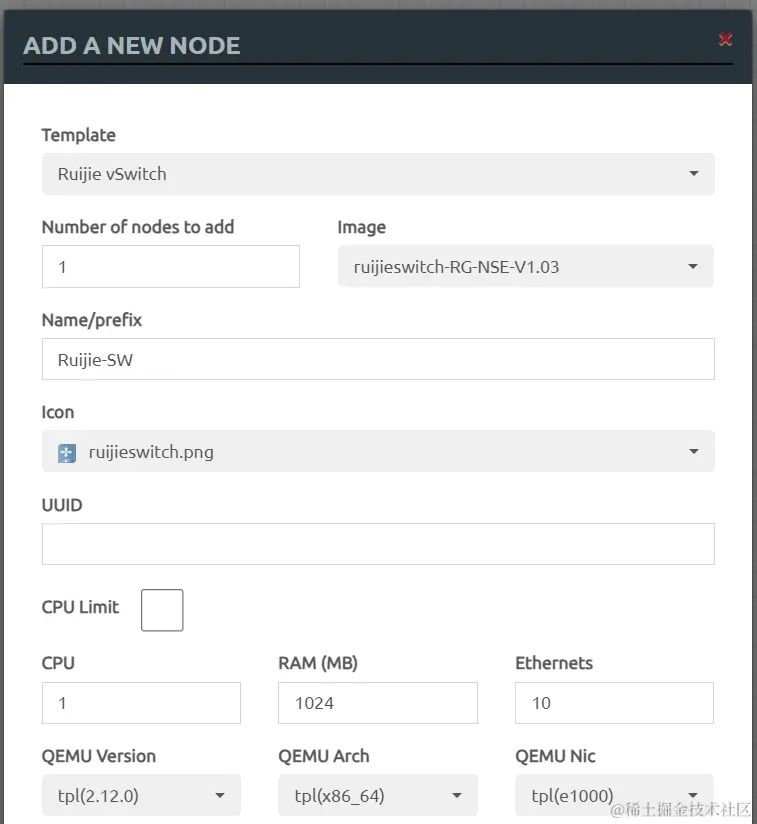The image size is (757, 824).
Task: Focus the Name/prefix text field
Action: pyautogui.click(x=378, y=359)
